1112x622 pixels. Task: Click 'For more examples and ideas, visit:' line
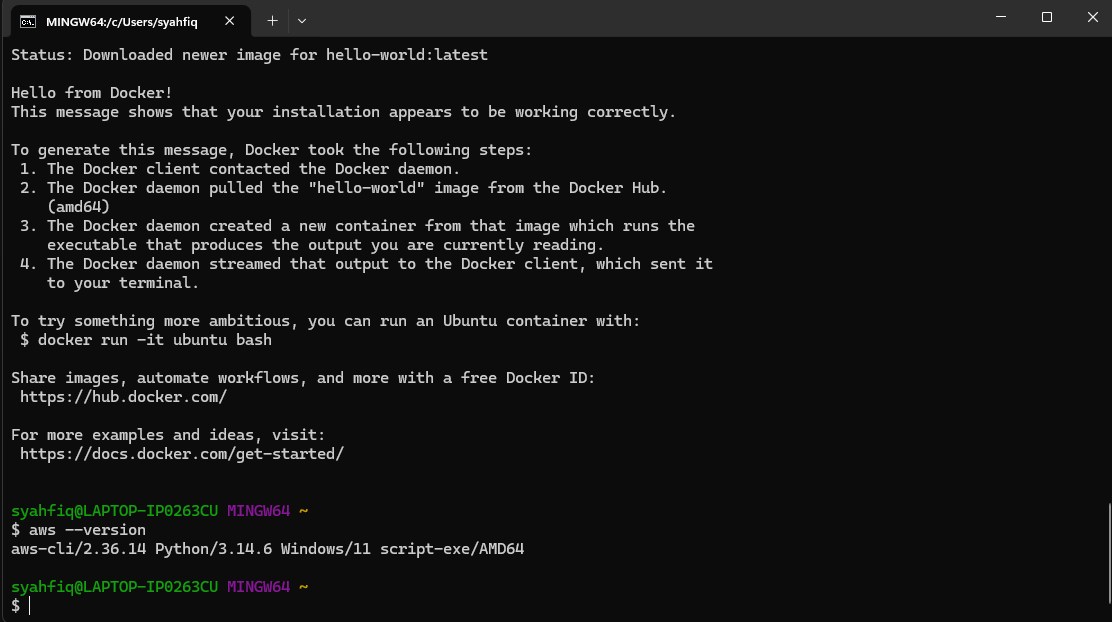click(x=168, y=435)
